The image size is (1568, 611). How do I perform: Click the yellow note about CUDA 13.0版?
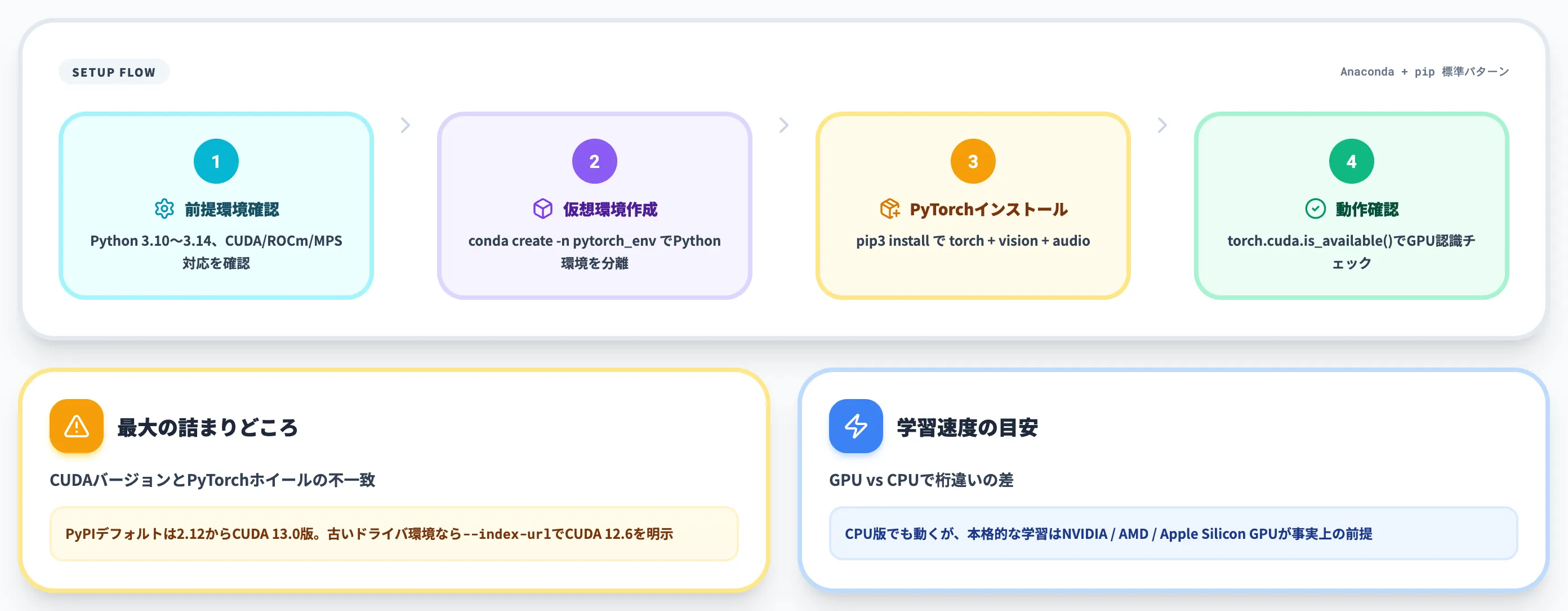pos(394,534)
